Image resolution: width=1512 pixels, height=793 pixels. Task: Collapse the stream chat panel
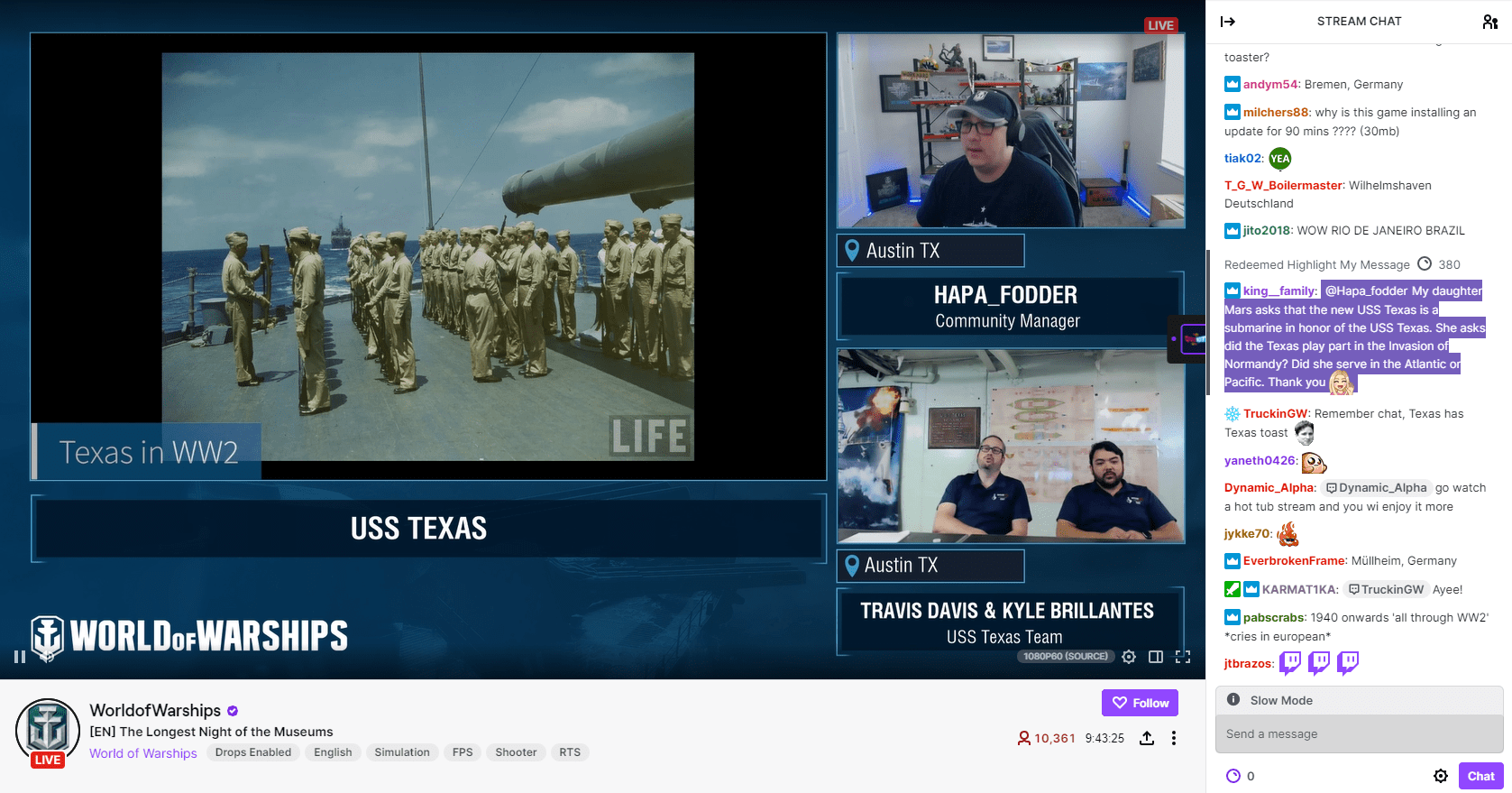tap(1228, 22)
